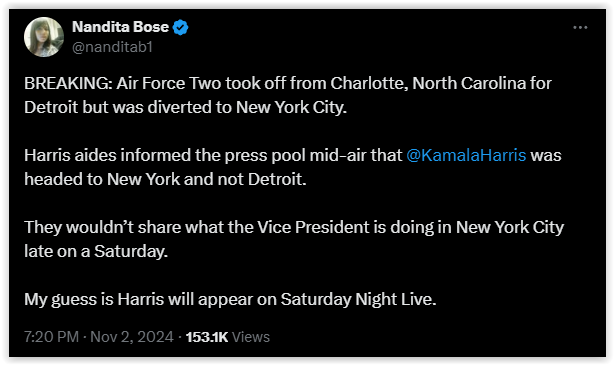614x365 pixels.
Task: Click the line starting Harris aides informed
Action: [293, 155]
